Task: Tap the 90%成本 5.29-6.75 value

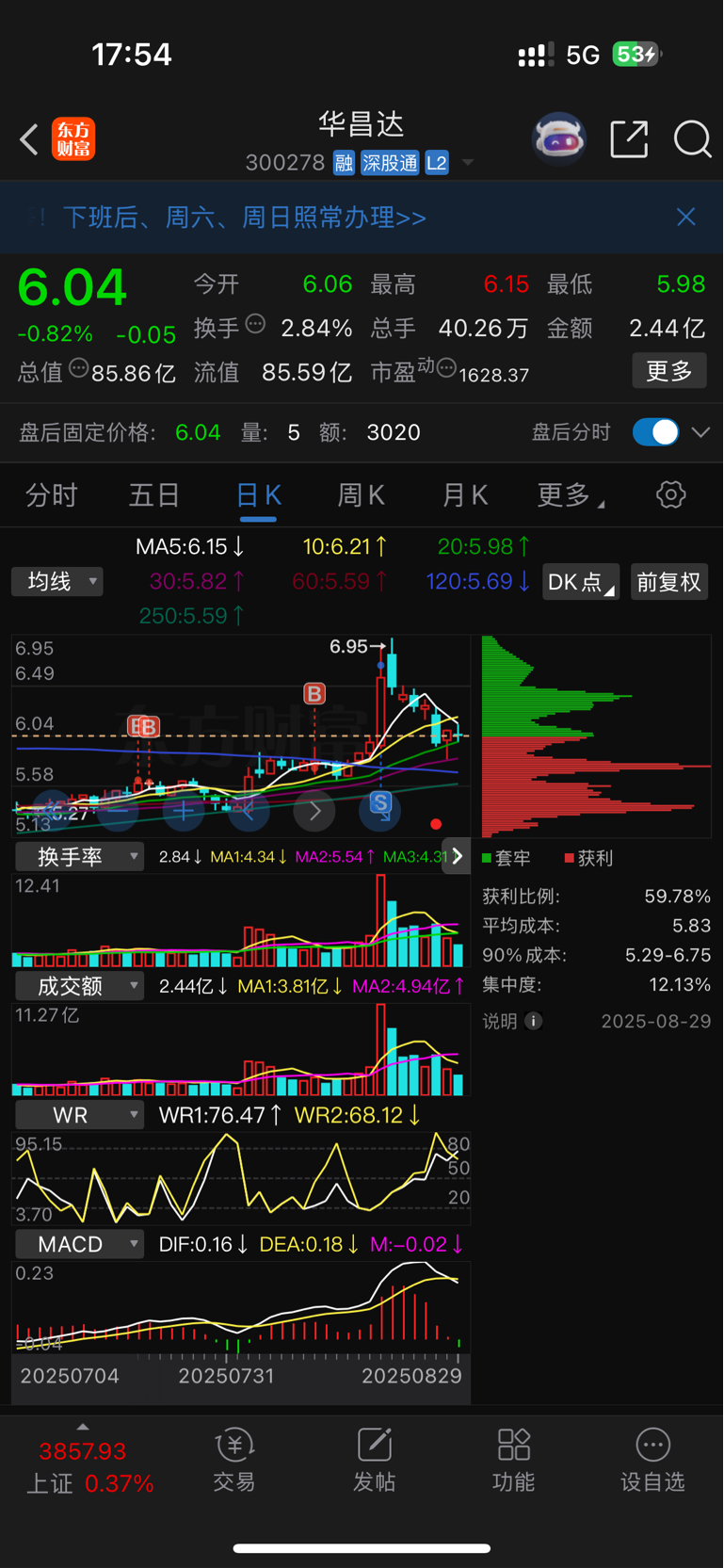Action: tap(668, 955)
